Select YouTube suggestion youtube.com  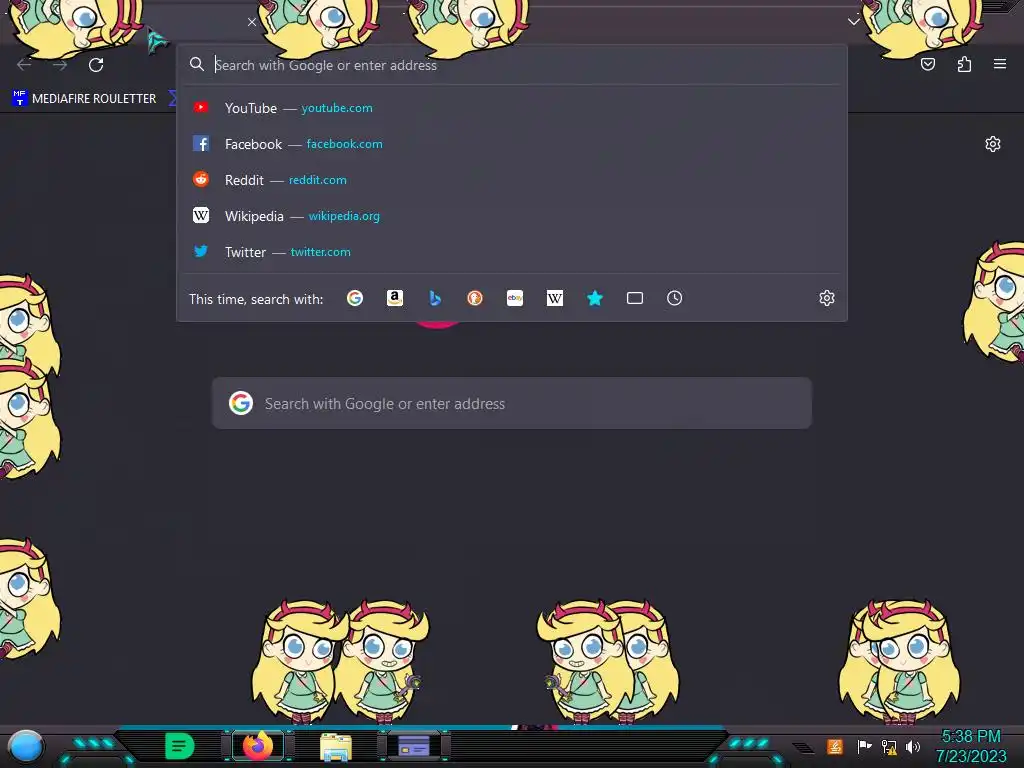pos(512,108)
